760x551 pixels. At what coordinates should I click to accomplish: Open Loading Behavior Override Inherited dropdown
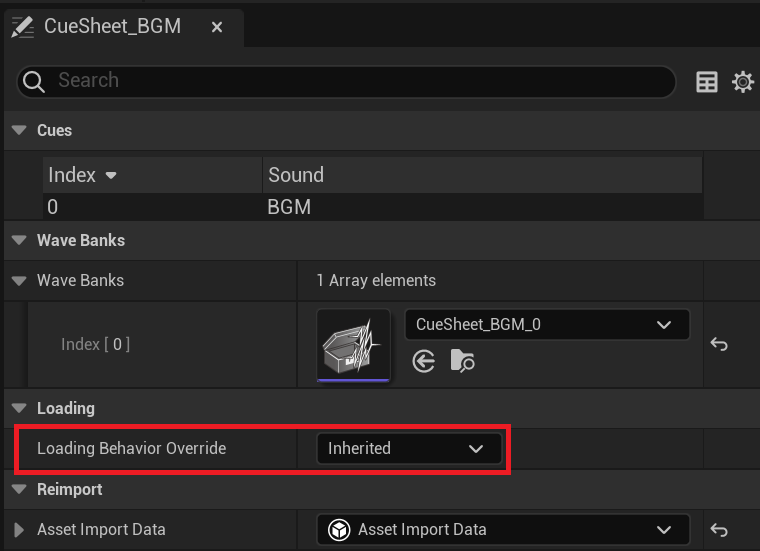409,449
